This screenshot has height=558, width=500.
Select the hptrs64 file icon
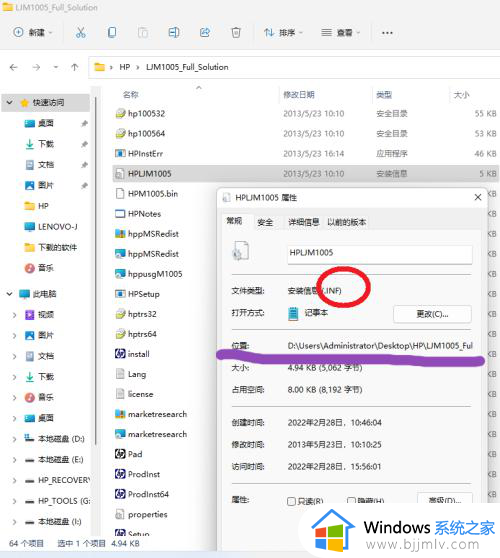(120, 334)
